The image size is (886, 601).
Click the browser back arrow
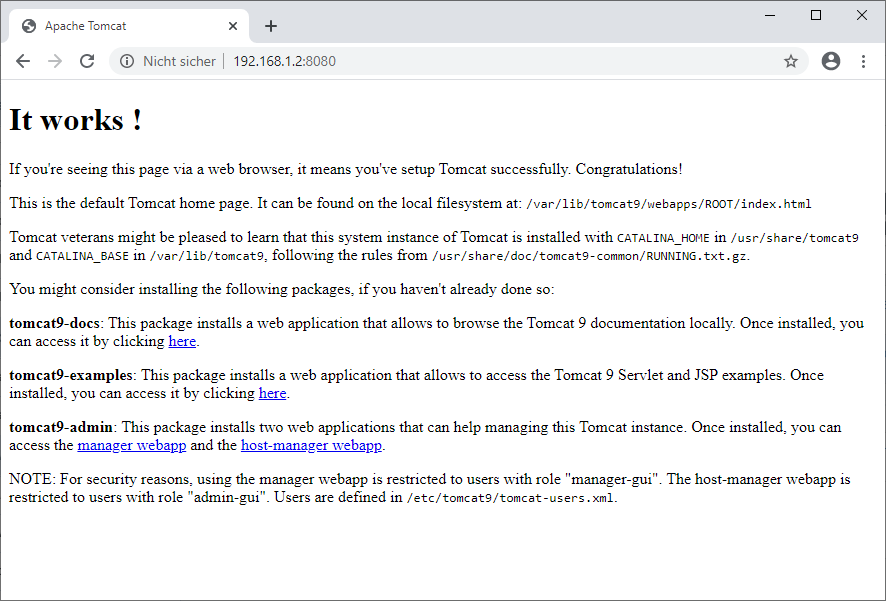(x=23, y=61)
